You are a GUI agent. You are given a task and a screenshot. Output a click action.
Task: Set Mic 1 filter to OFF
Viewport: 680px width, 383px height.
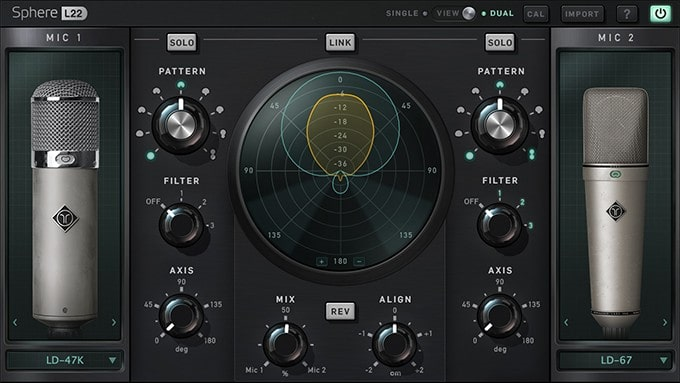coord(153,201)
